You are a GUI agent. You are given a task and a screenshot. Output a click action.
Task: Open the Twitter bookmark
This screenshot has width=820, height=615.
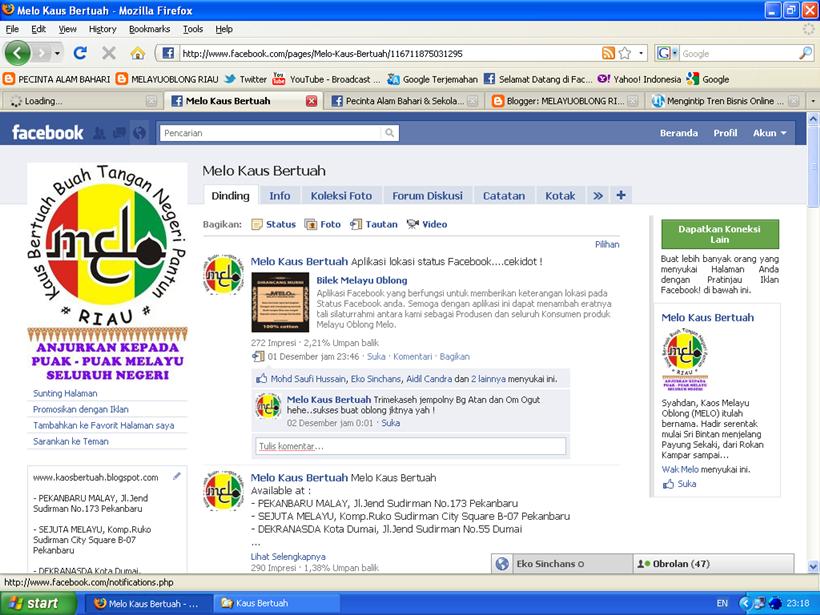(246, 79)
